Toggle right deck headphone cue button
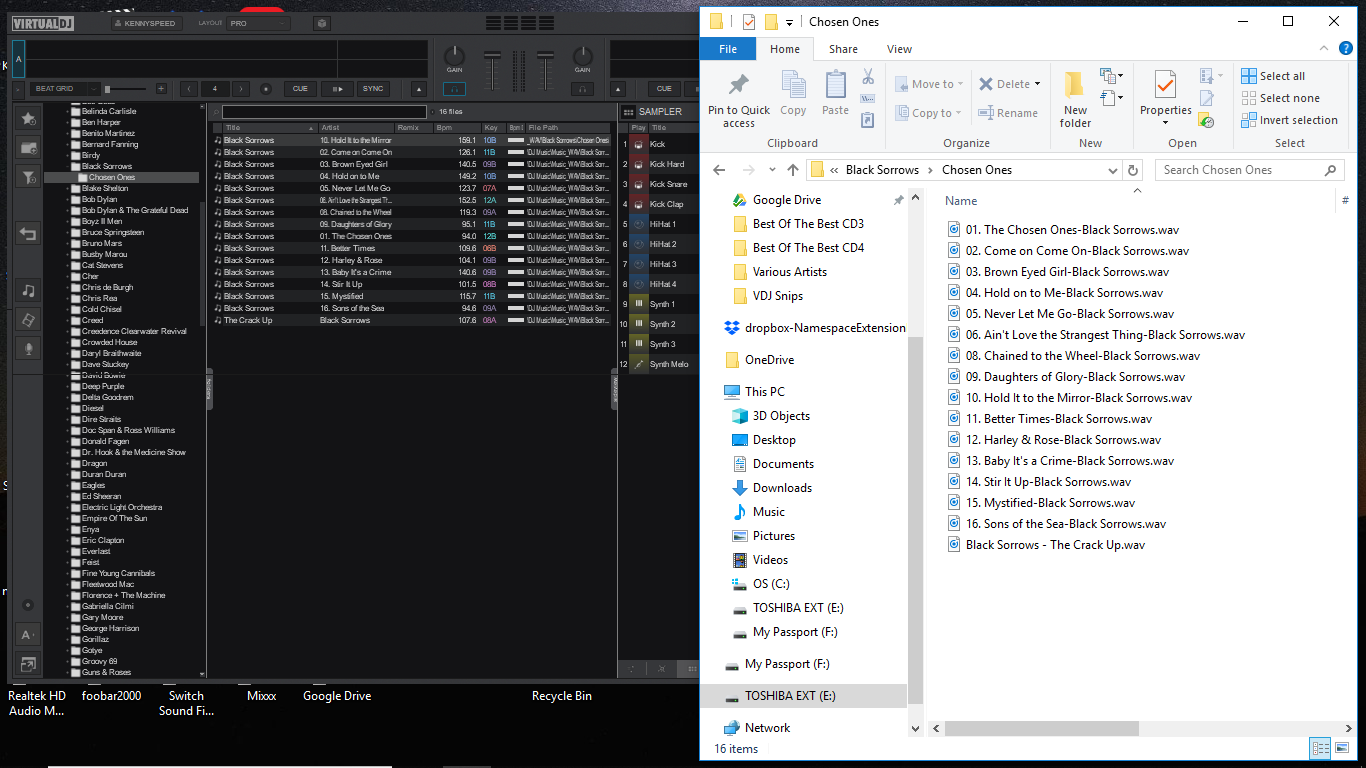 coord(582,89)
